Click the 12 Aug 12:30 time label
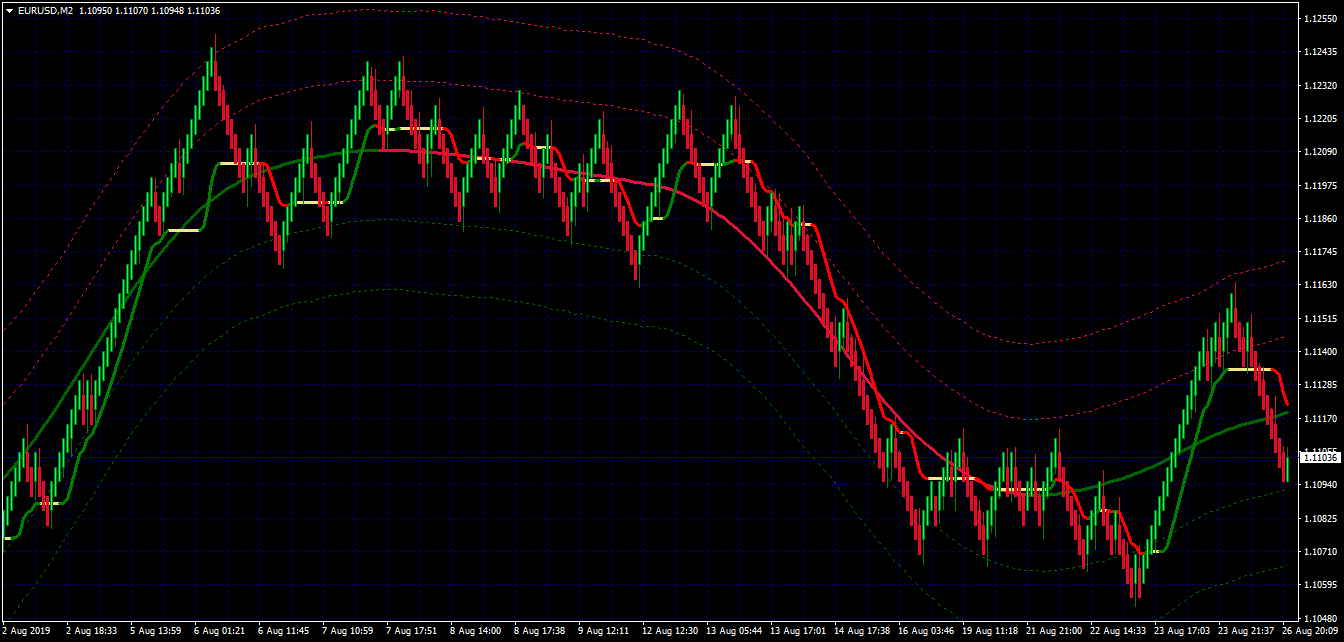Screen dimensions: 1344x642 pos(670,632)
